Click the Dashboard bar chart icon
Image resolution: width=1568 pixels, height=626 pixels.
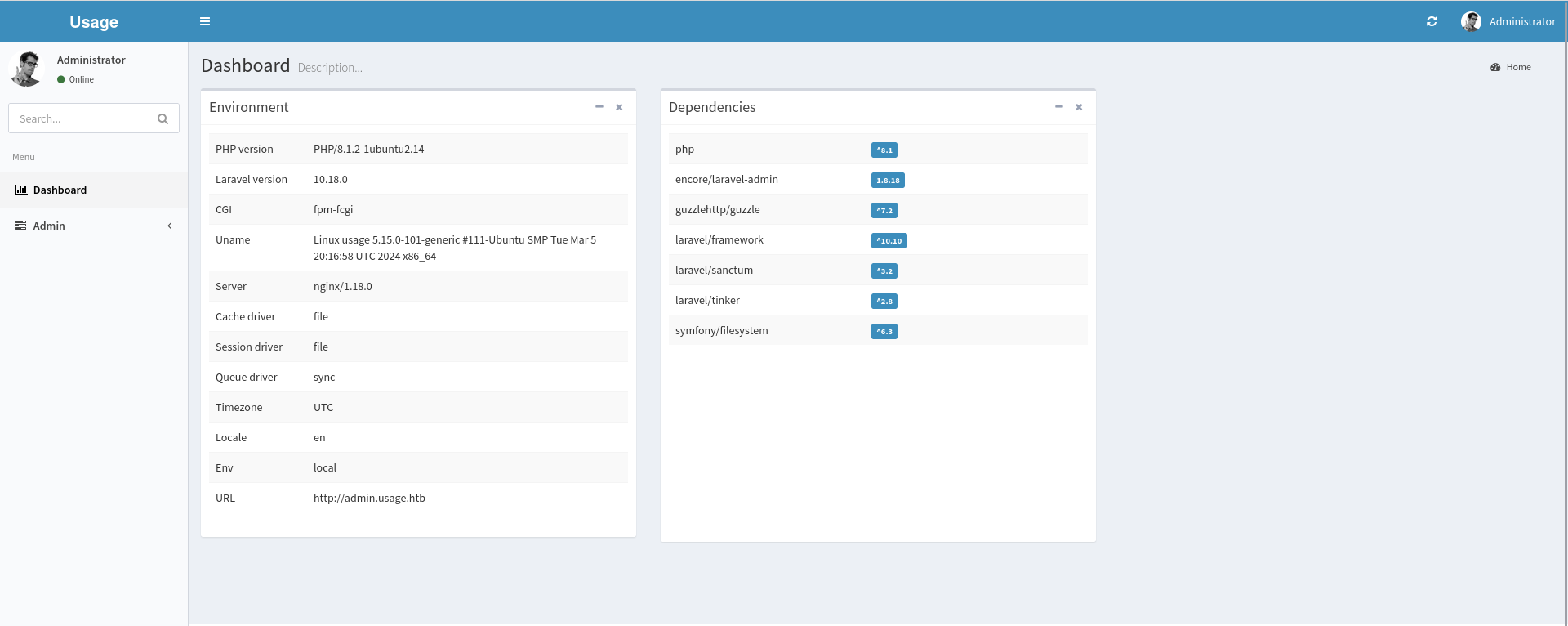tap(20, 190)
